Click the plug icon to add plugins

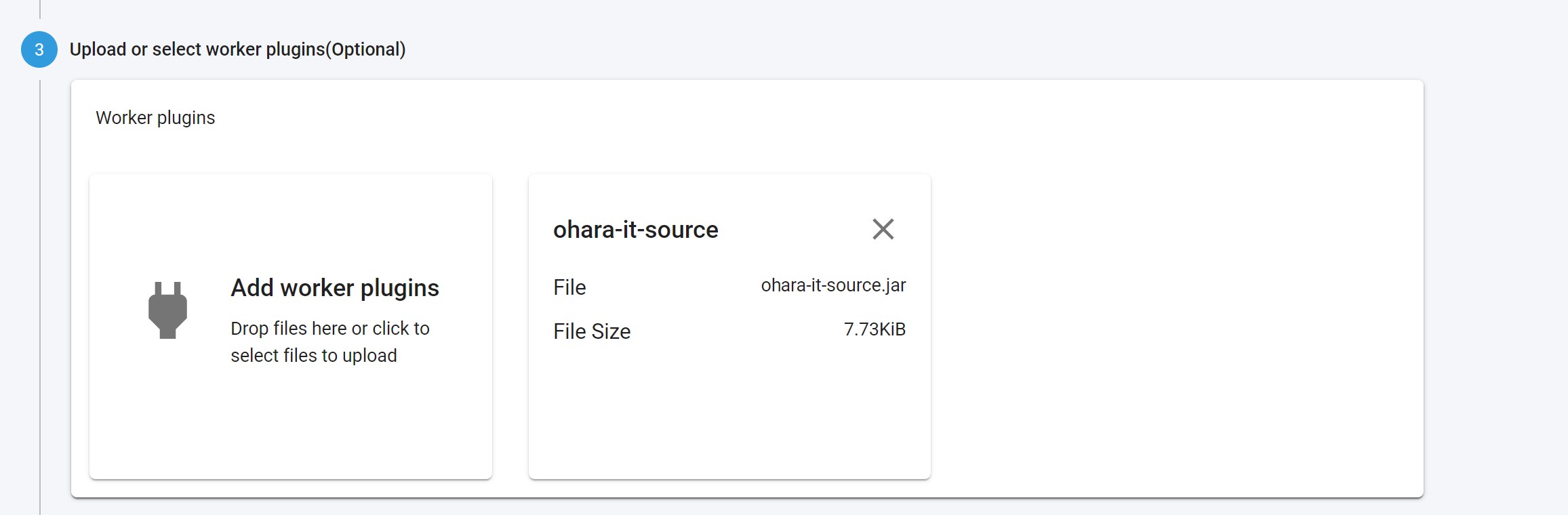[x=167, y=310]
